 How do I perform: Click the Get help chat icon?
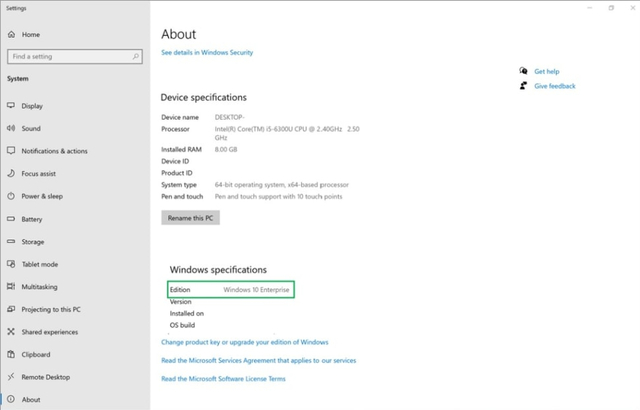[523, 71]
